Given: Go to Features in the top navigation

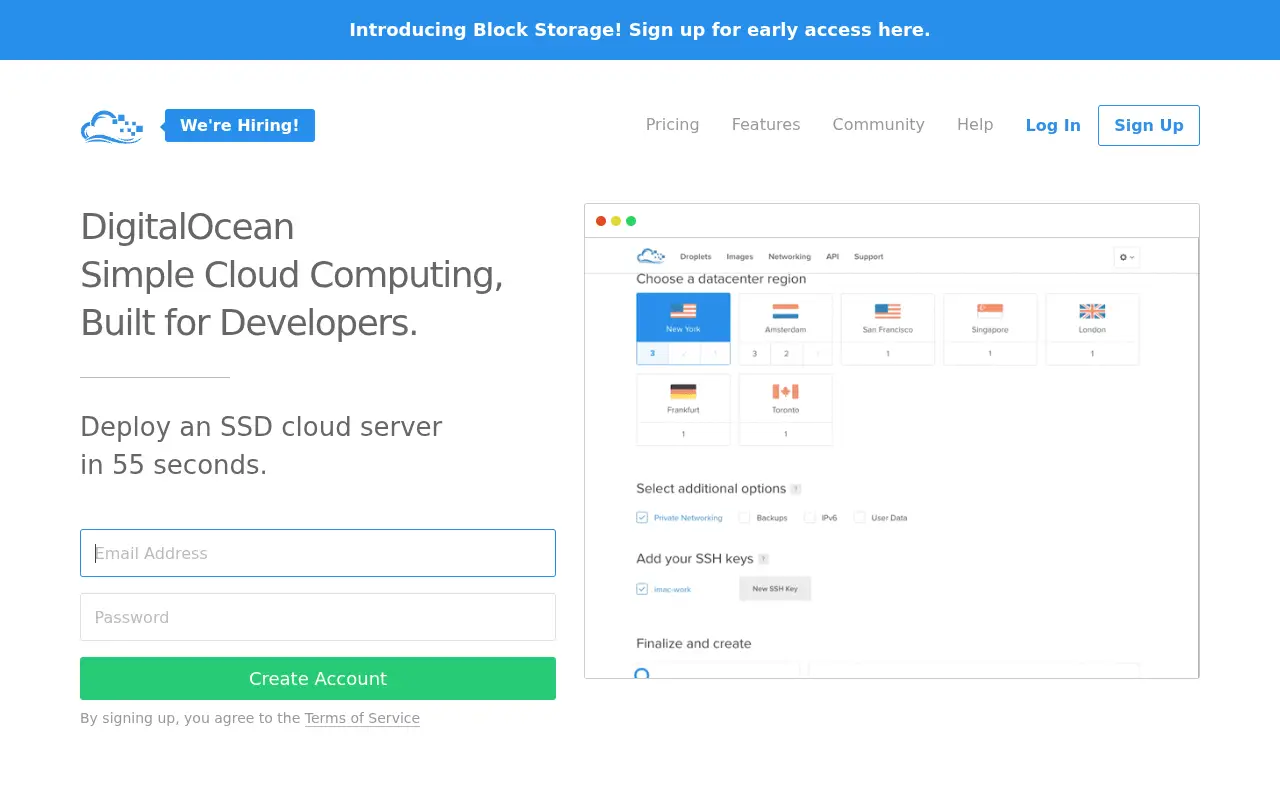Looking at the screenshot, I should coord(766,125).
